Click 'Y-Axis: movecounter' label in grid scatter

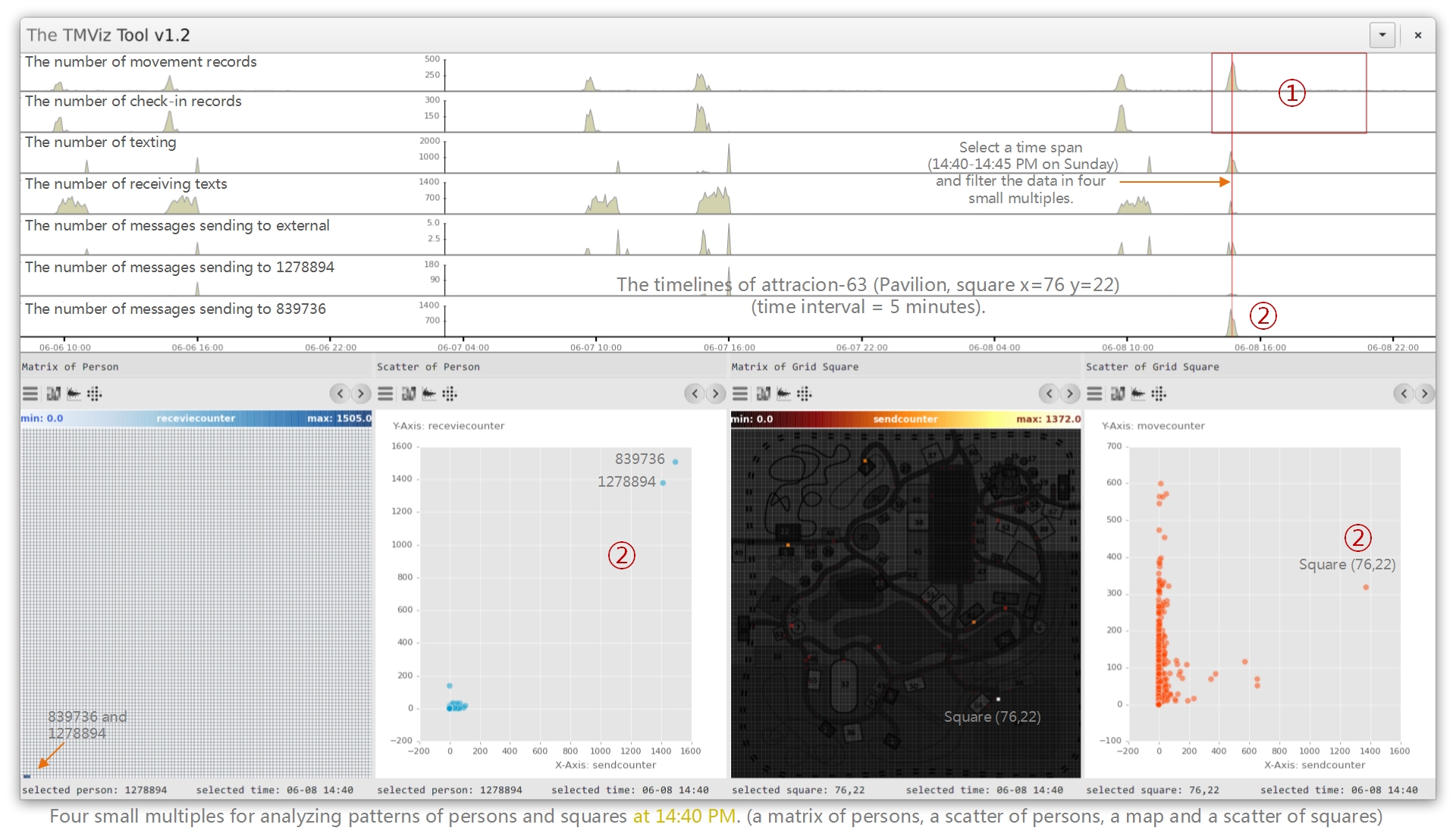click(1153, 426)
